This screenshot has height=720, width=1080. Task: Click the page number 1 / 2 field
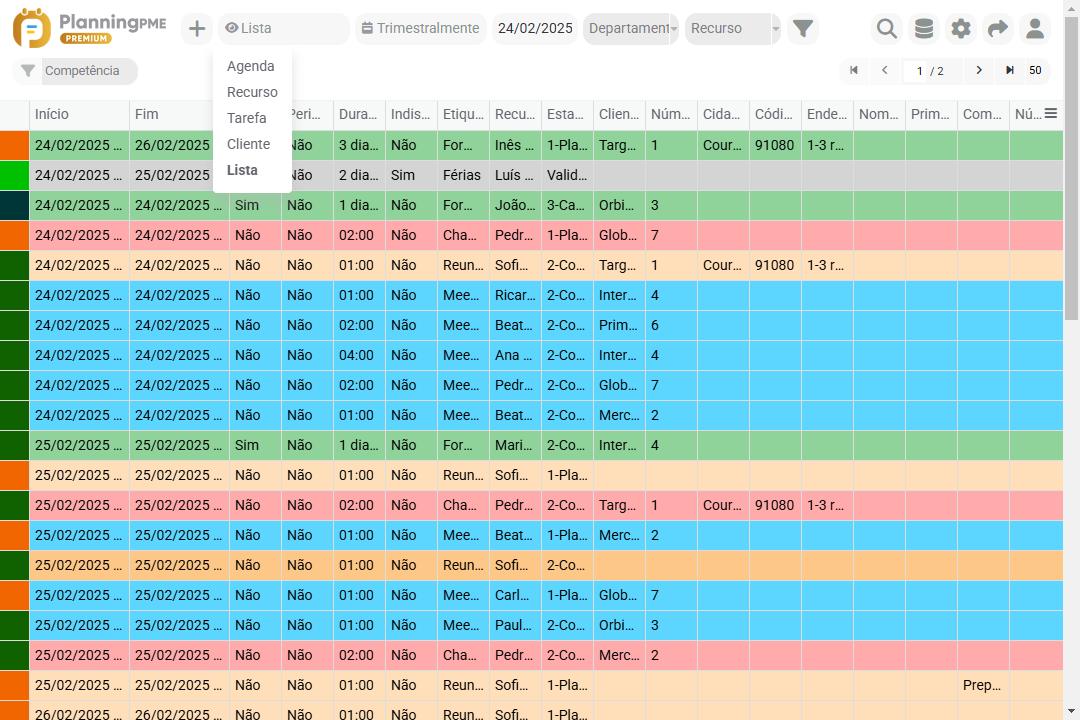931,71
